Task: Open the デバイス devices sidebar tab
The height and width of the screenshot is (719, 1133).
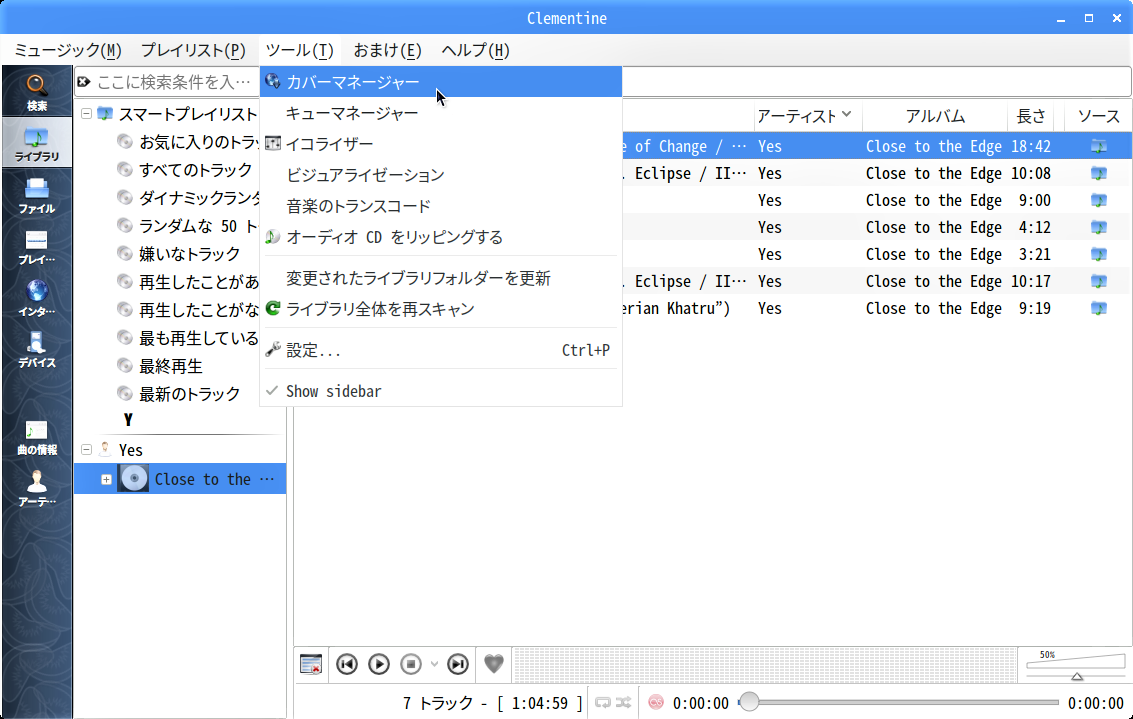Action: pos(37,350)
